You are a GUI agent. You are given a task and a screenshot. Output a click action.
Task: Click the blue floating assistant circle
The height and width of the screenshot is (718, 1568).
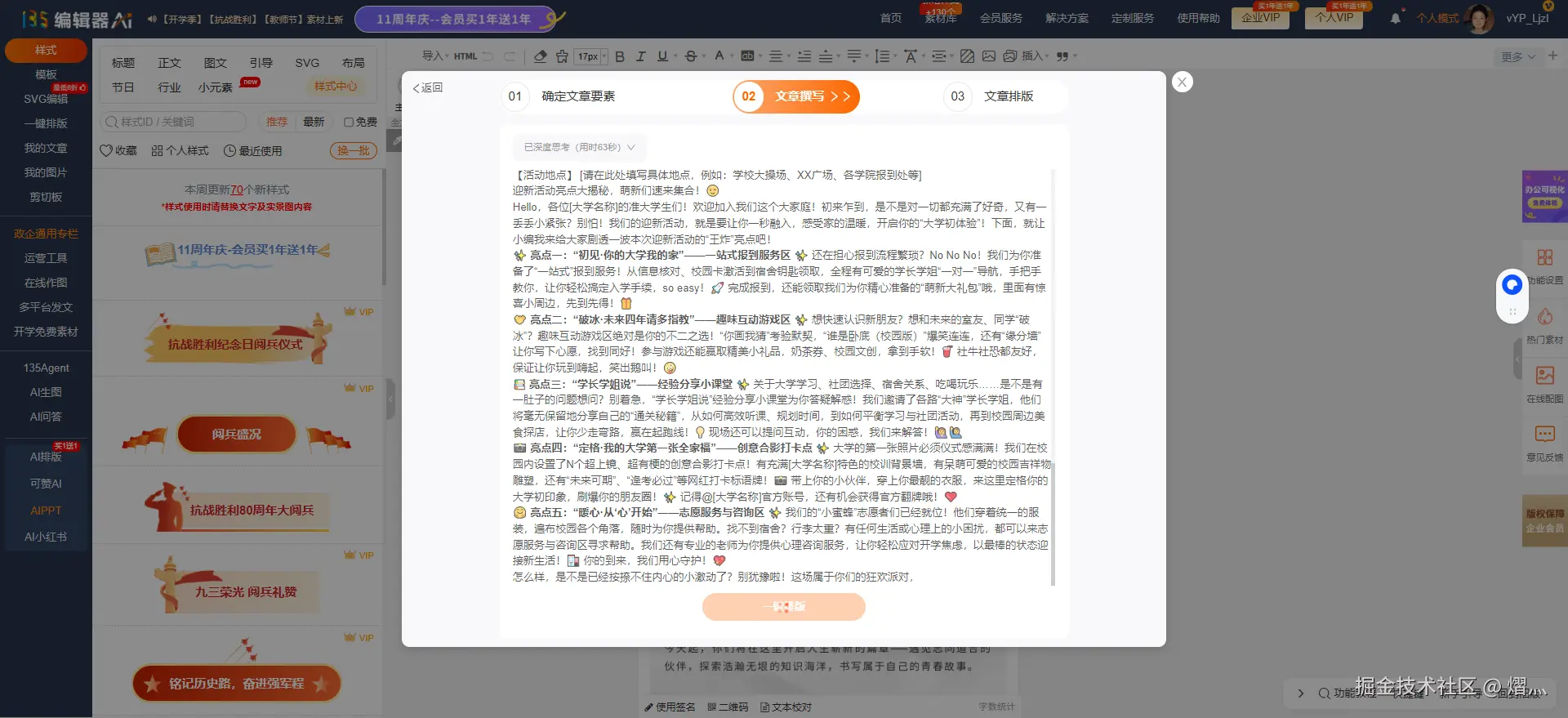coord(1512,284)
